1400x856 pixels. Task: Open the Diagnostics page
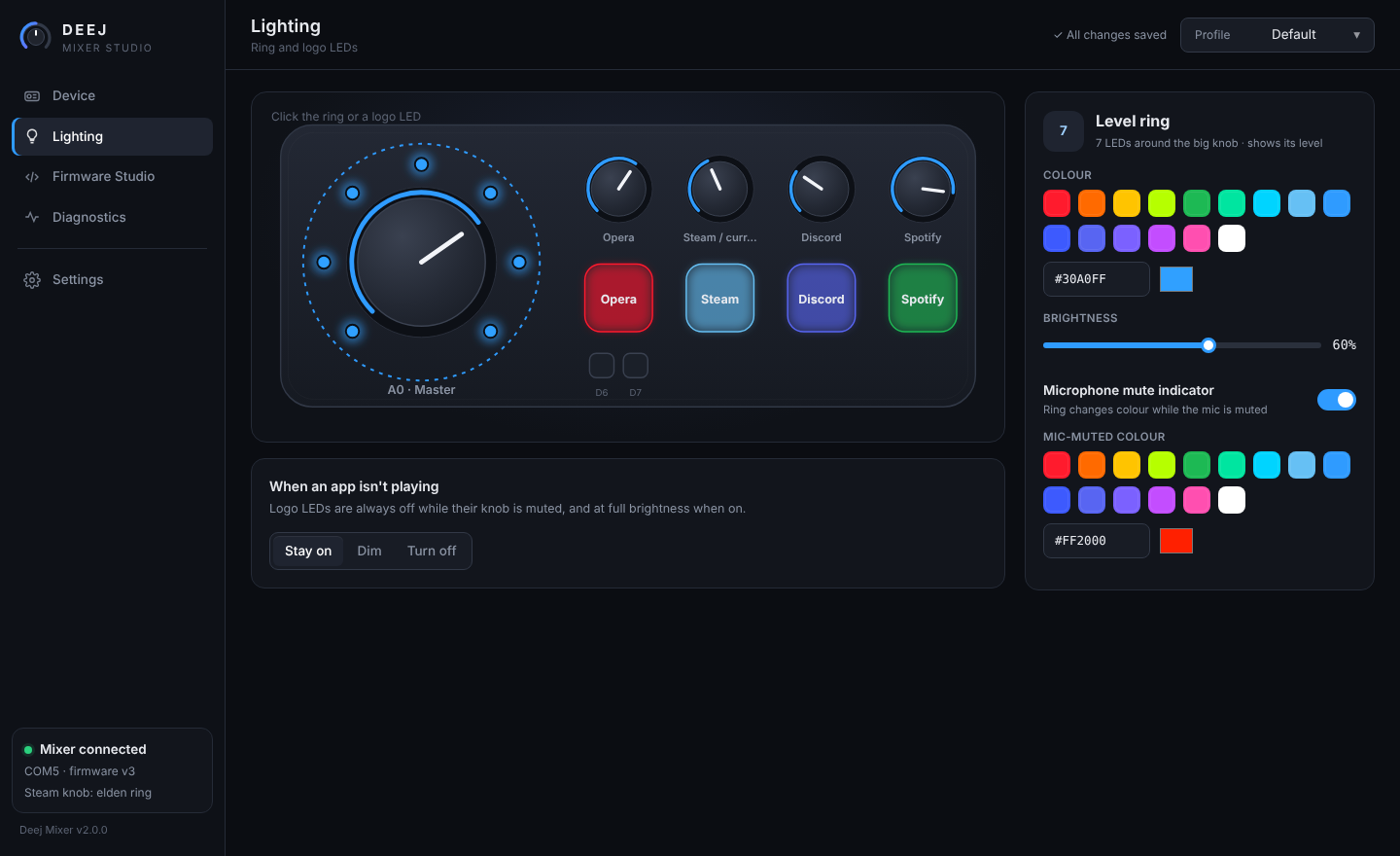tap(112, 217)
